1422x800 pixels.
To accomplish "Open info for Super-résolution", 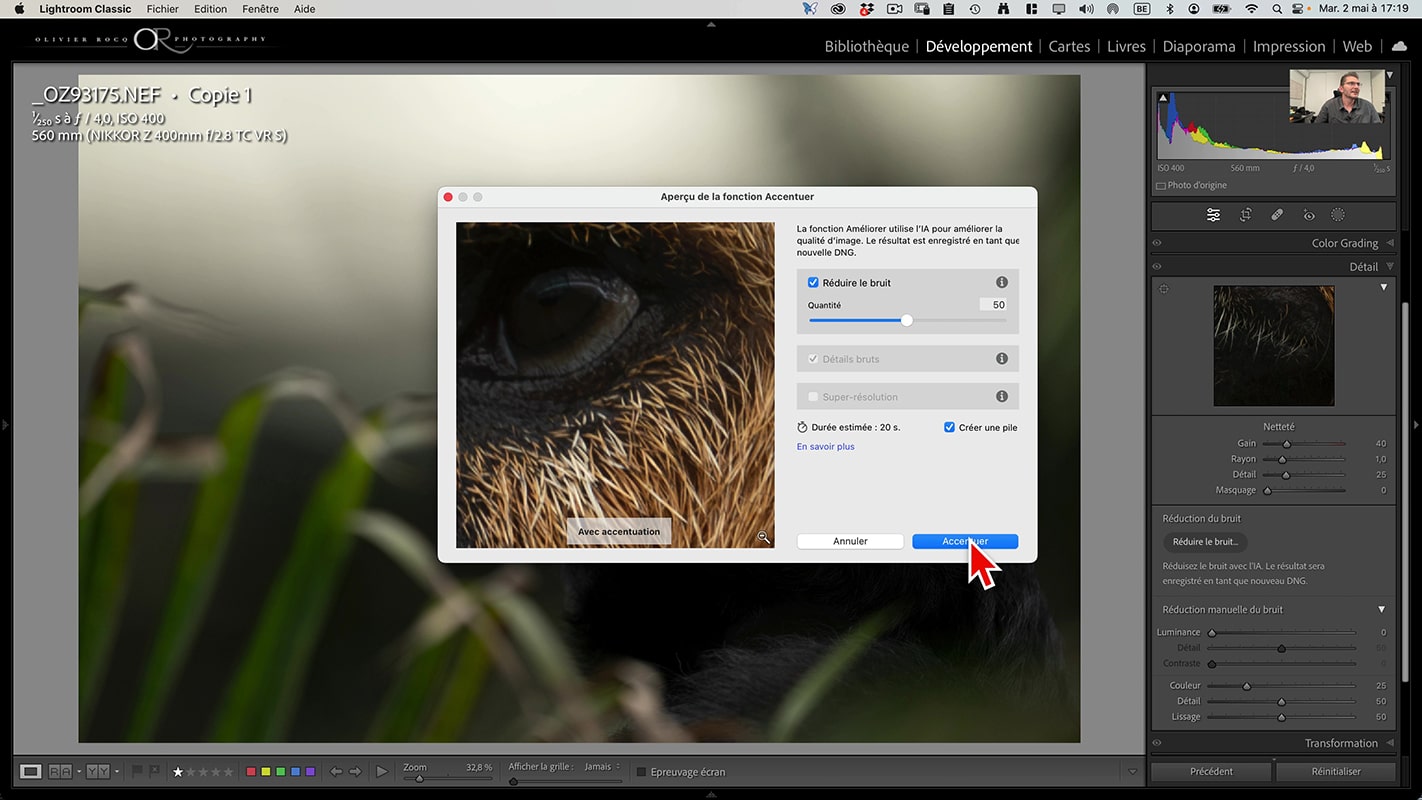I will point(1001,397).
